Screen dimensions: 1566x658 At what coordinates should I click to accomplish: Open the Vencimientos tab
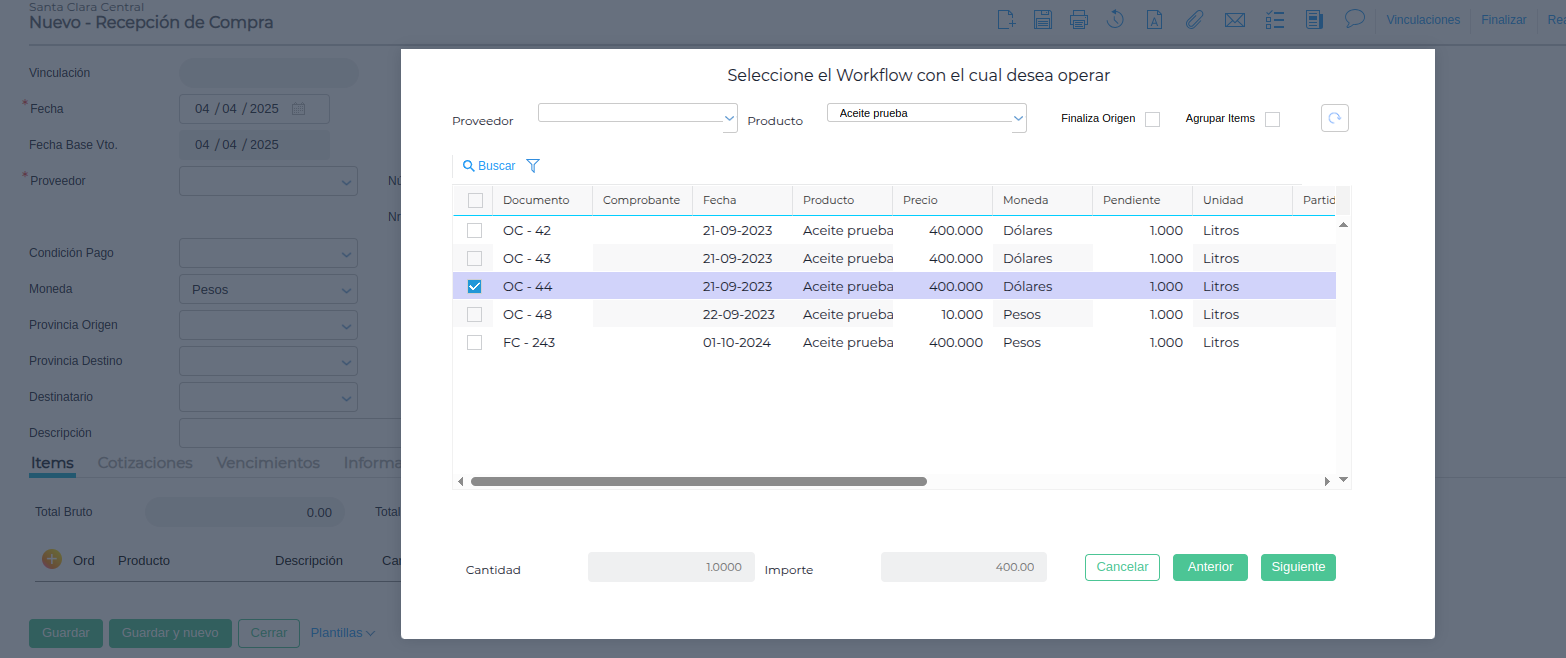tap(268, 463)
